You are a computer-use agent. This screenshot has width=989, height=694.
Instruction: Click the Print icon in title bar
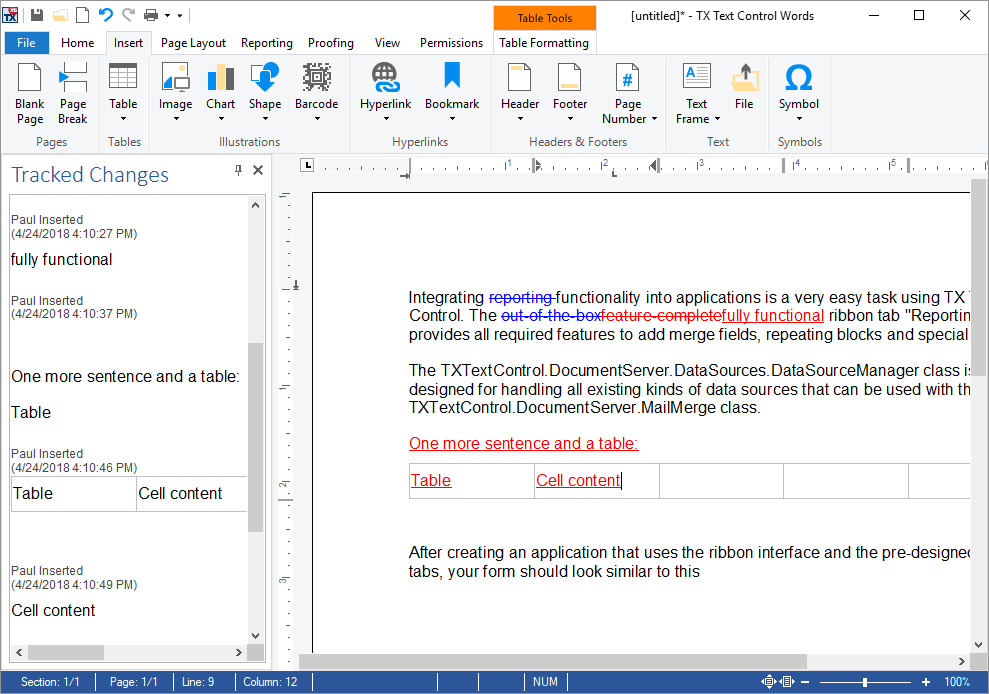(151, 15)
